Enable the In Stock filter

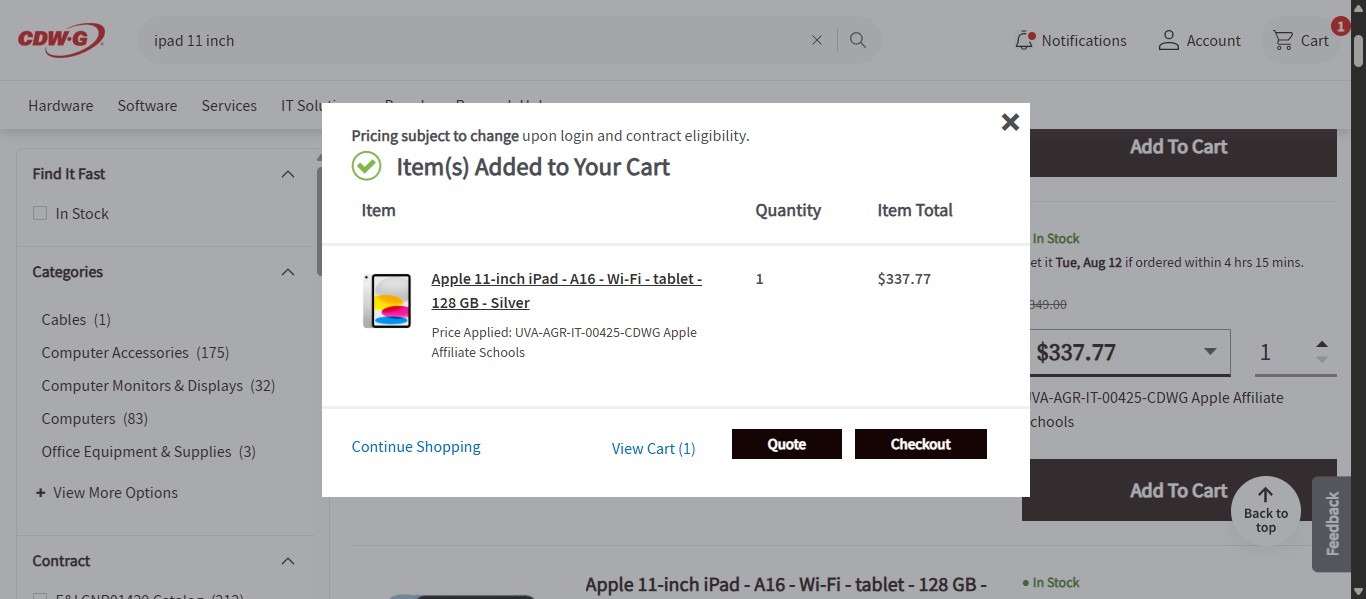point(39,213)
